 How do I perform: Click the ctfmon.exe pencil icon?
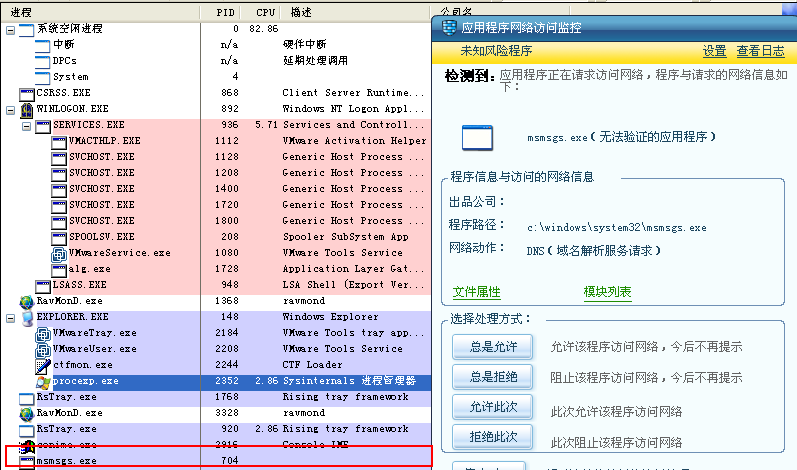pos(43,365)
